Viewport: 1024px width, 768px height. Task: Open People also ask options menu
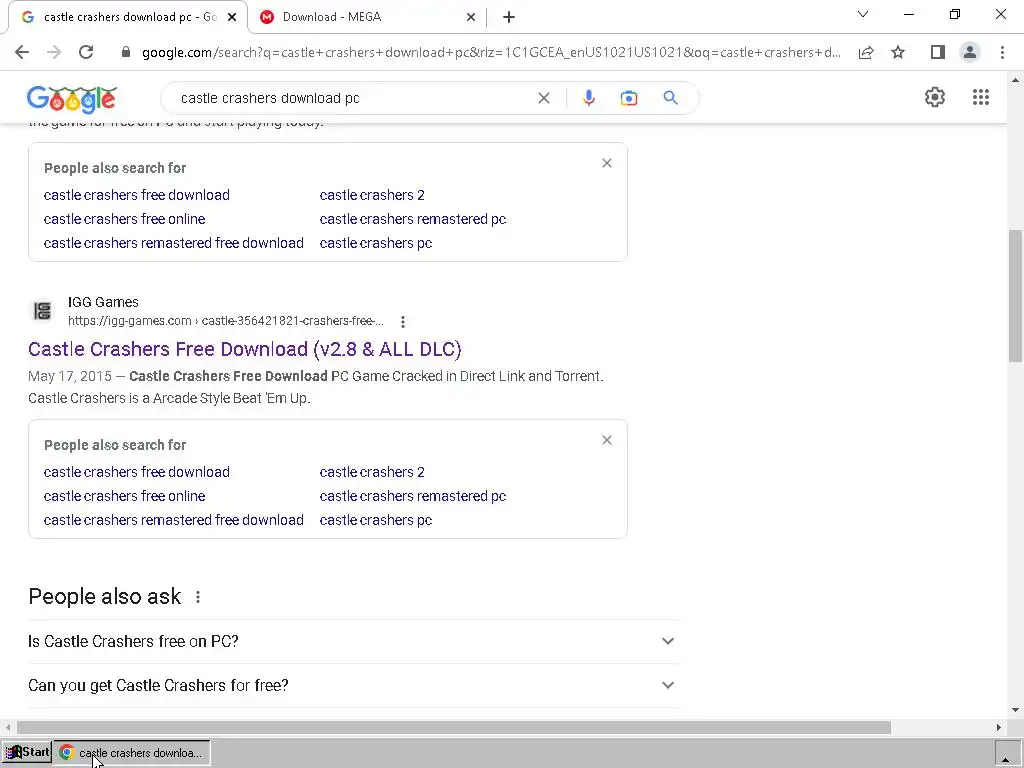pyautogui.click(x=198, y=597)
